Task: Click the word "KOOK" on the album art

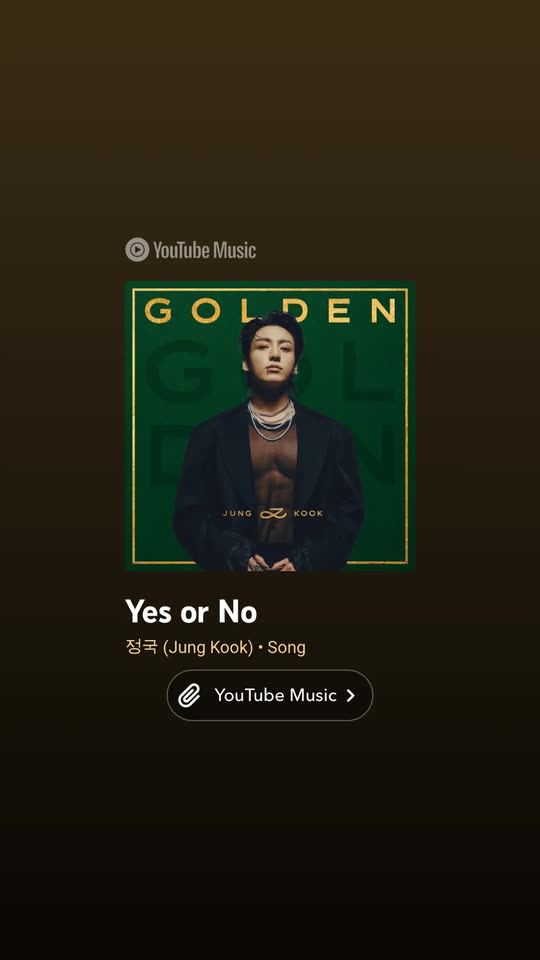Action: tap(309, 513)
